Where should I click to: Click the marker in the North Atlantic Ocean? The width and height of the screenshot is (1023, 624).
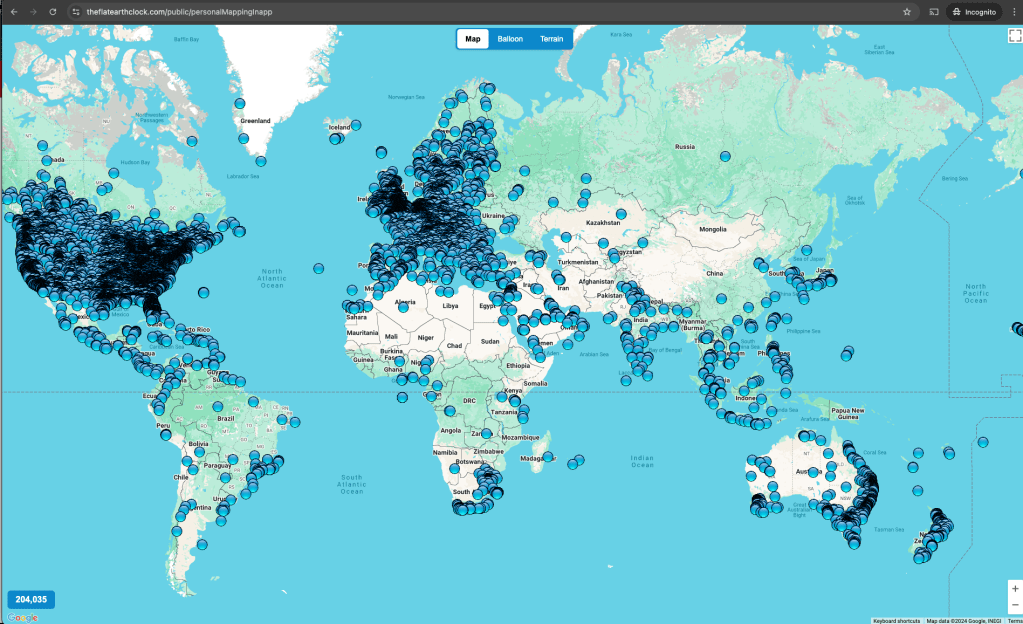[318, 268]
